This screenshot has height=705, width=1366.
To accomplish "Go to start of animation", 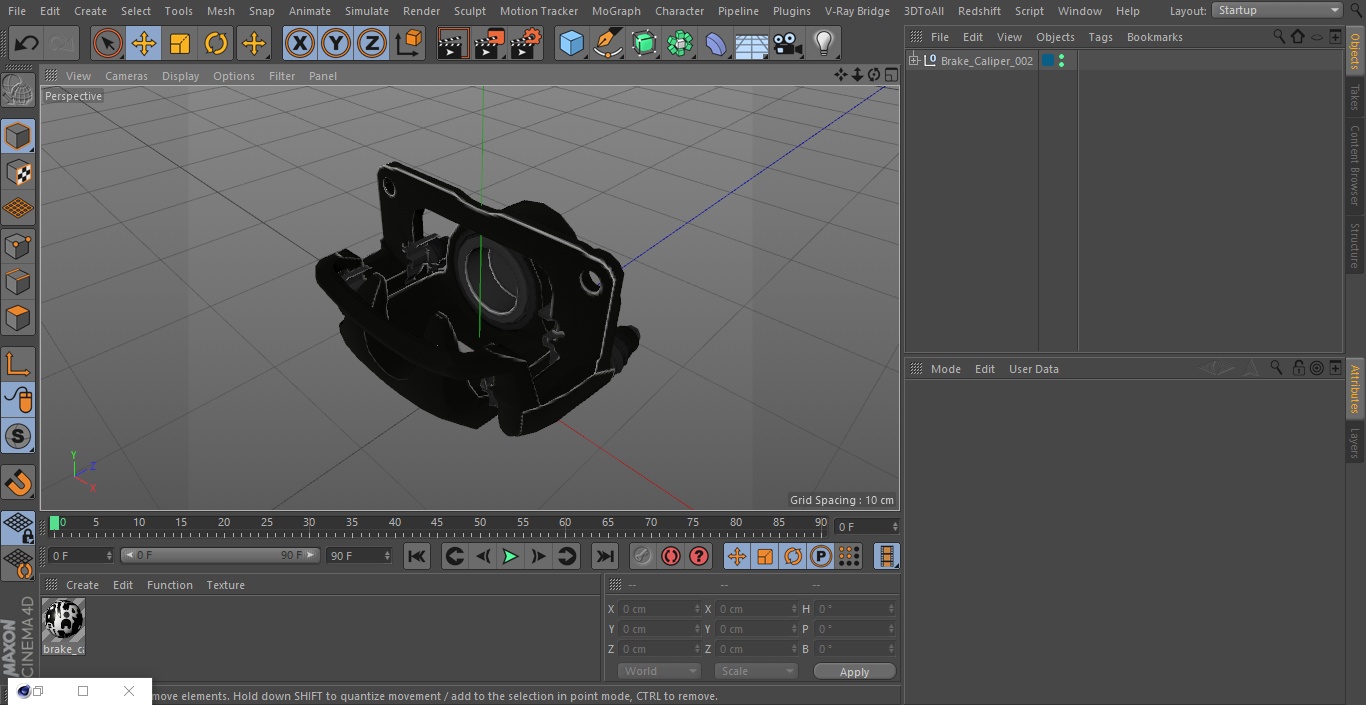I will pyautogui.click(x=417, y=556).
